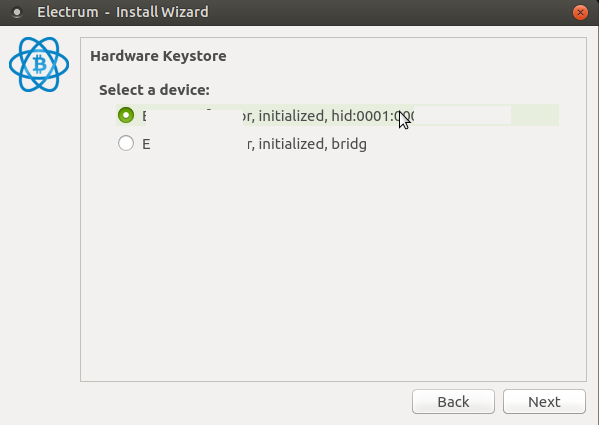Click the letter 'E' of the second device

click(146, 144)
